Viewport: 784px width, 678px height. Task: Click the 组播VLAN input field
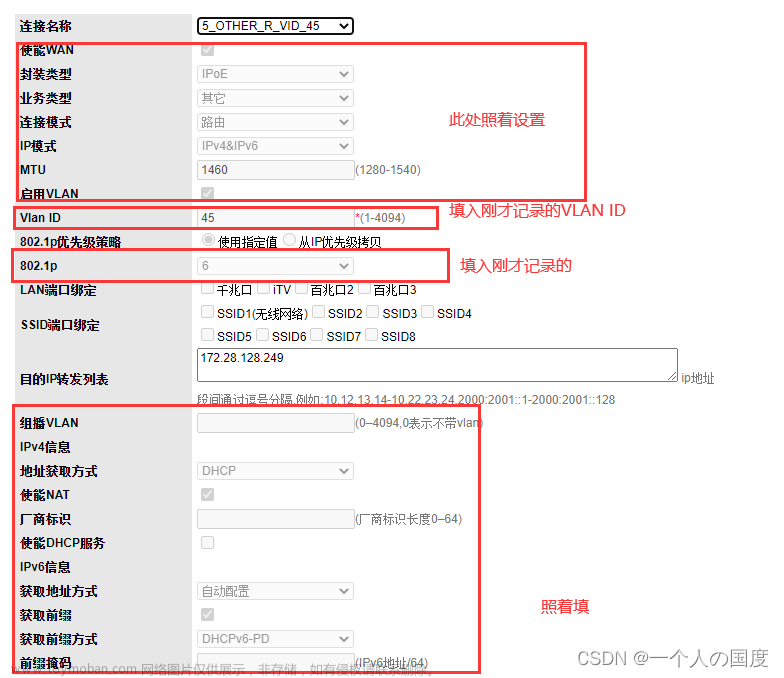point(276,423)
